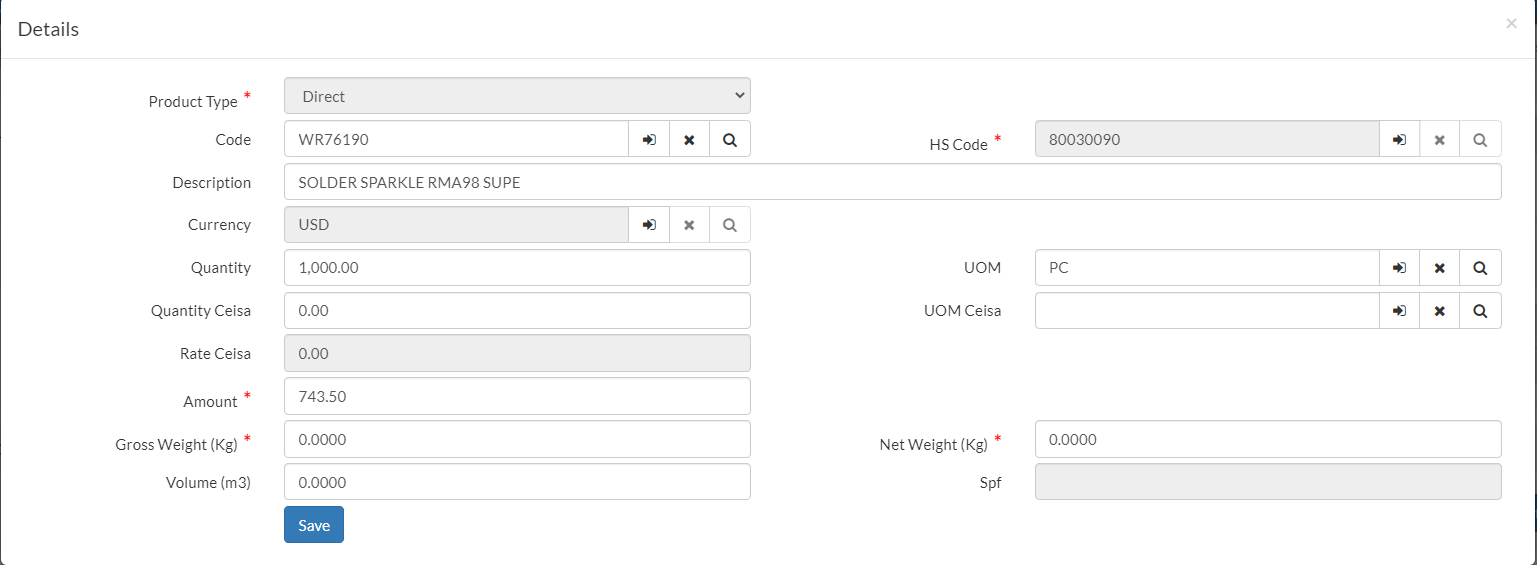
Task: Click the enter arrow icon beside Code
Action: pyautogui.click(x=649, y=140)
